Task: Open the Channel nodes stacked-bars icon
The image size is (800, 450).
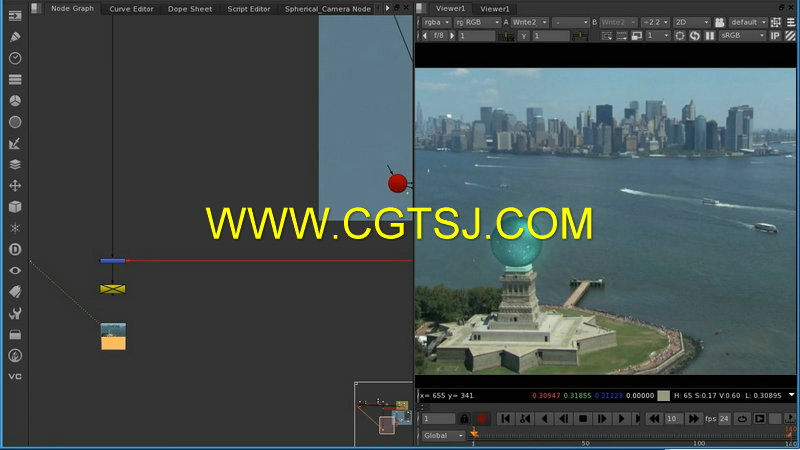Action: tap(15, 80)
